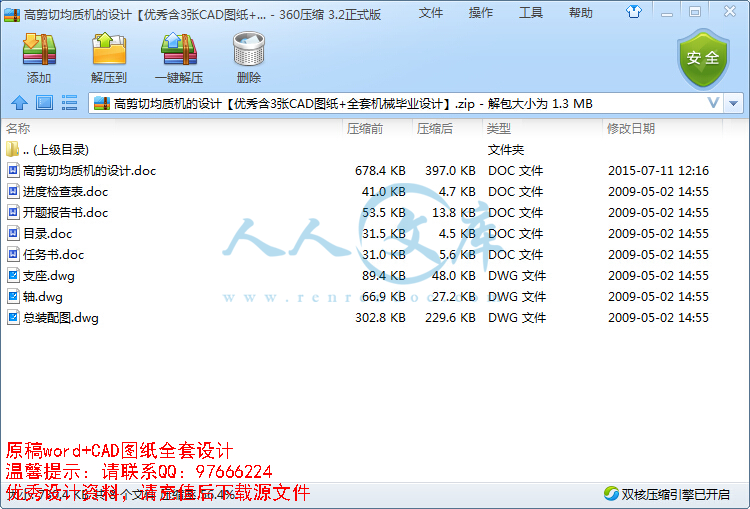
Task: Select file 轴.dwg
Action: coord(375,297)
